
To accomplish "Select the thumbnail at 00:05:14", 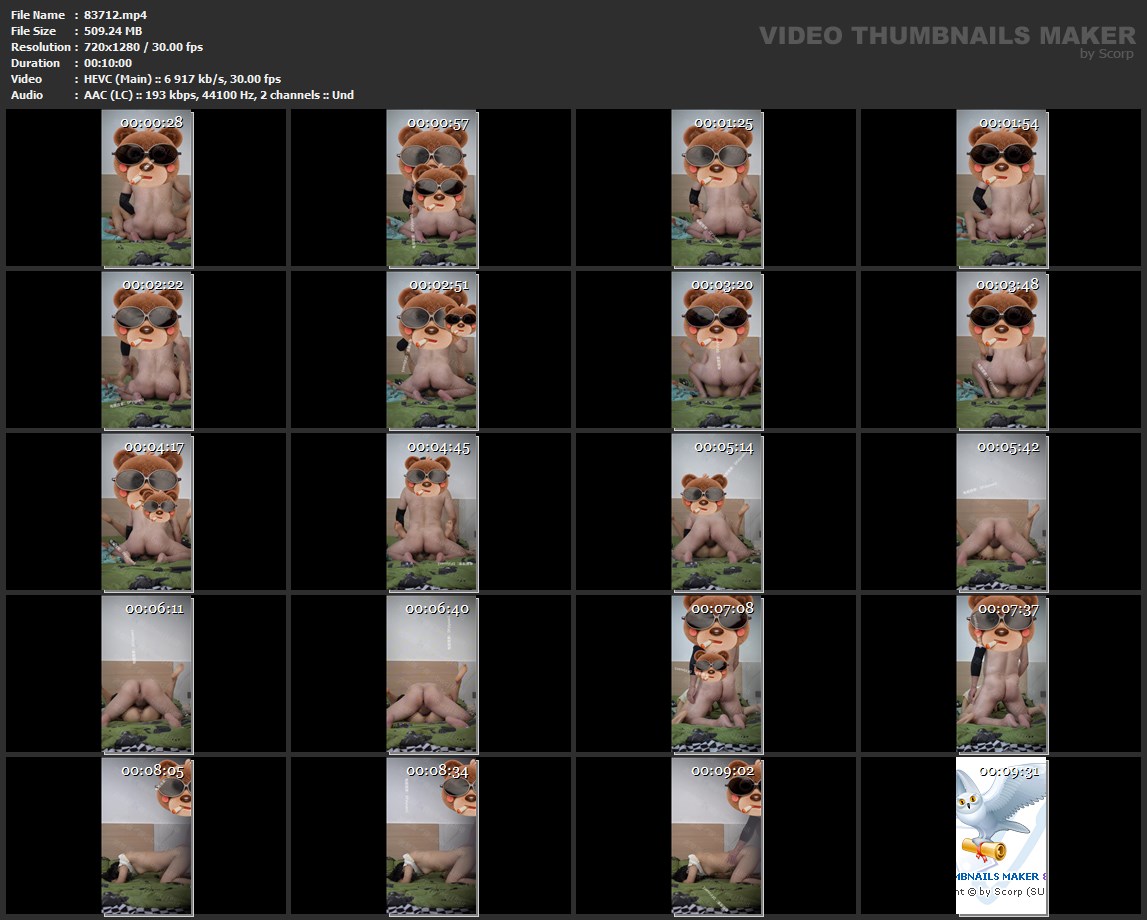I will coord(716,513).
